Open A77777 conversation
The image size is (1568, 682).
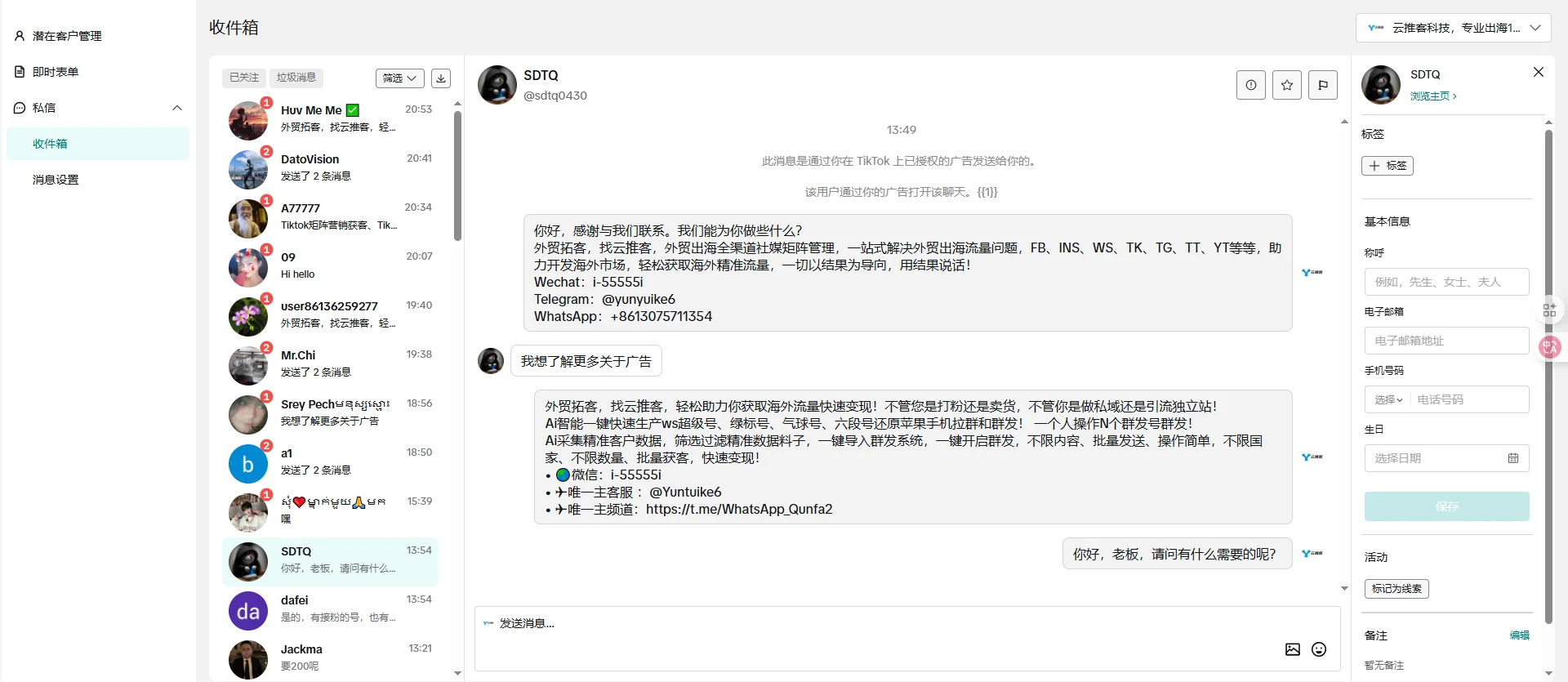[x=331, y=218]
